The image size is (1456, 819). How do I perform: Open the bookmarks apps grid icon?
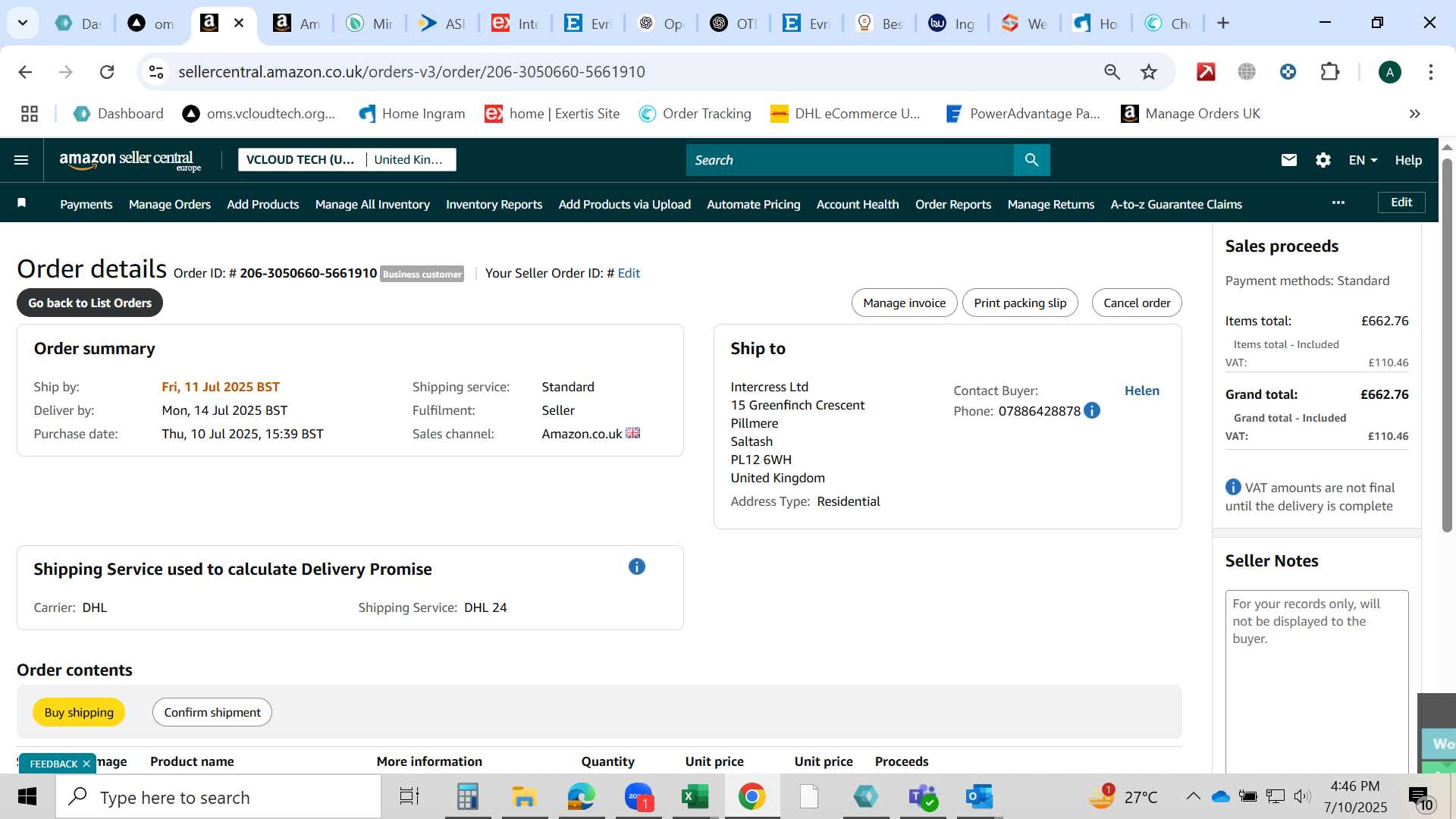click(30, 114)
